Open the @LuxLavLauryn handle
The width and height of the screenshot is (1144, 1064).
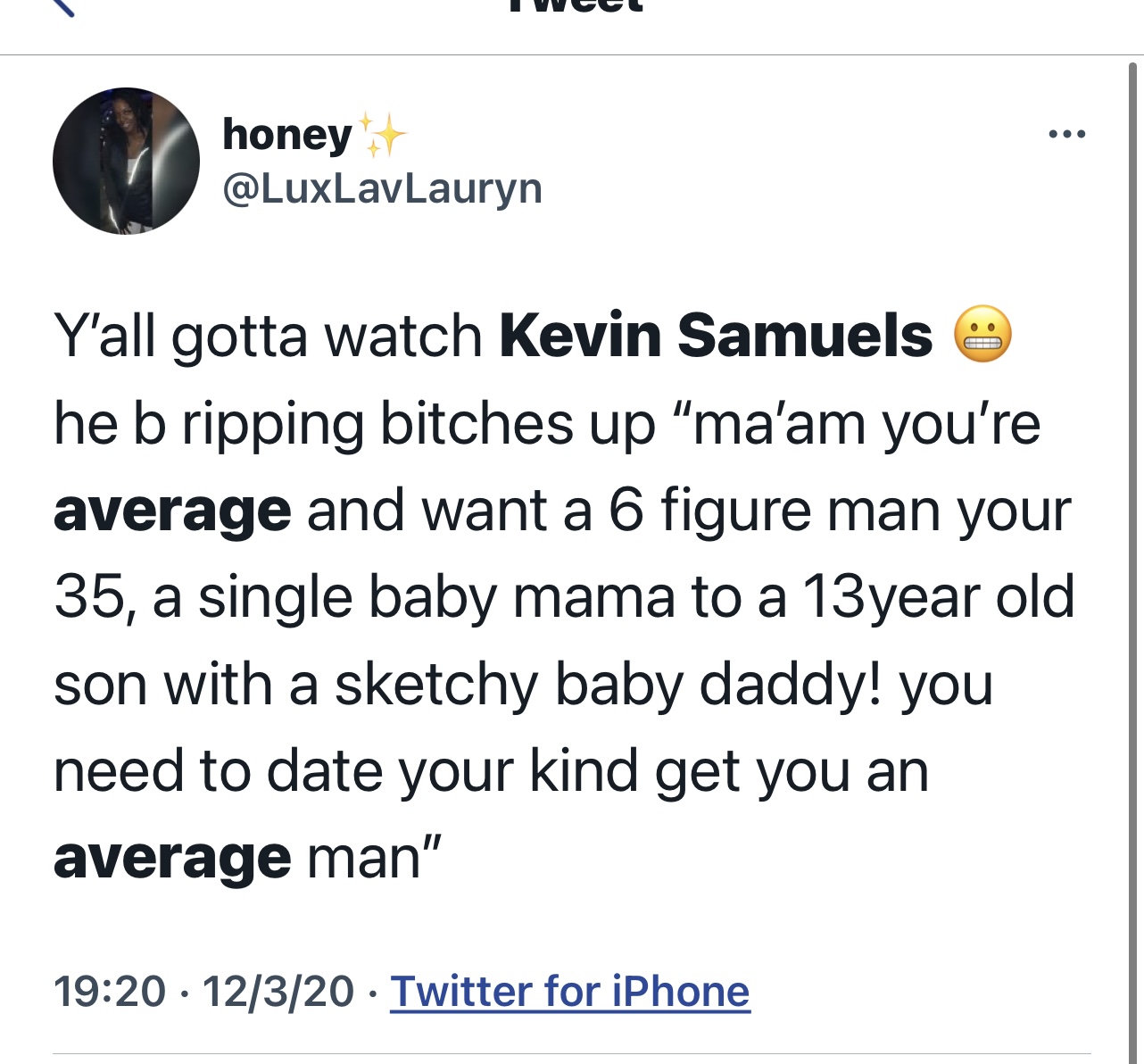[x=382, y=188]
